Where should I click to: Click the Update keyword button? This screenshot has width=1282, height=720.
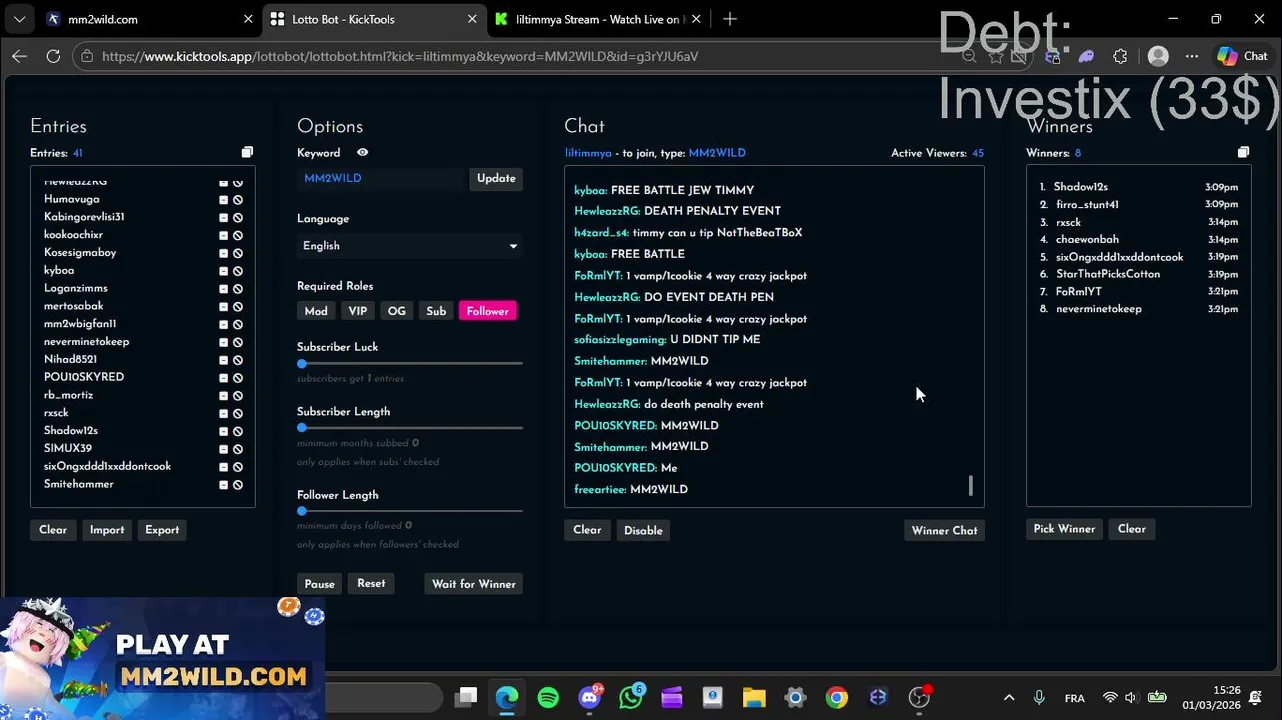tap(496, 178)
